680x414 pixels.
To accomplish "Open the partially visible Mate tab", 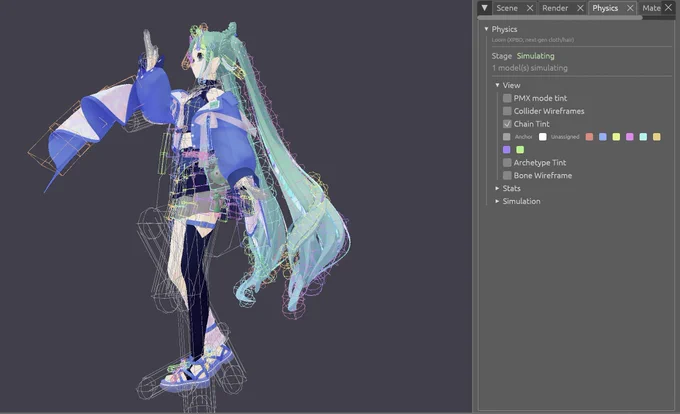I will [x=651, y=8].
